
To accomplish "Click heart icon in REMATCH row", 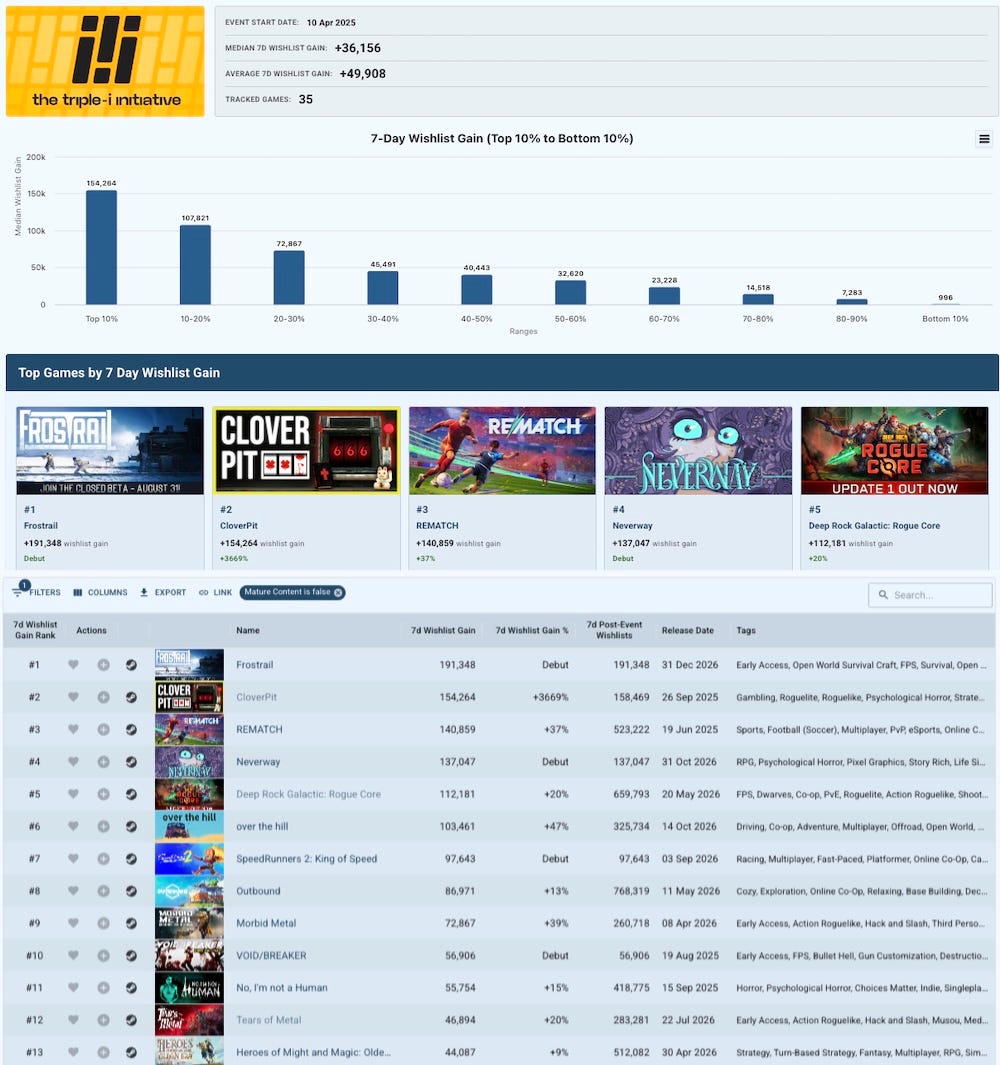I will (73, 729).
